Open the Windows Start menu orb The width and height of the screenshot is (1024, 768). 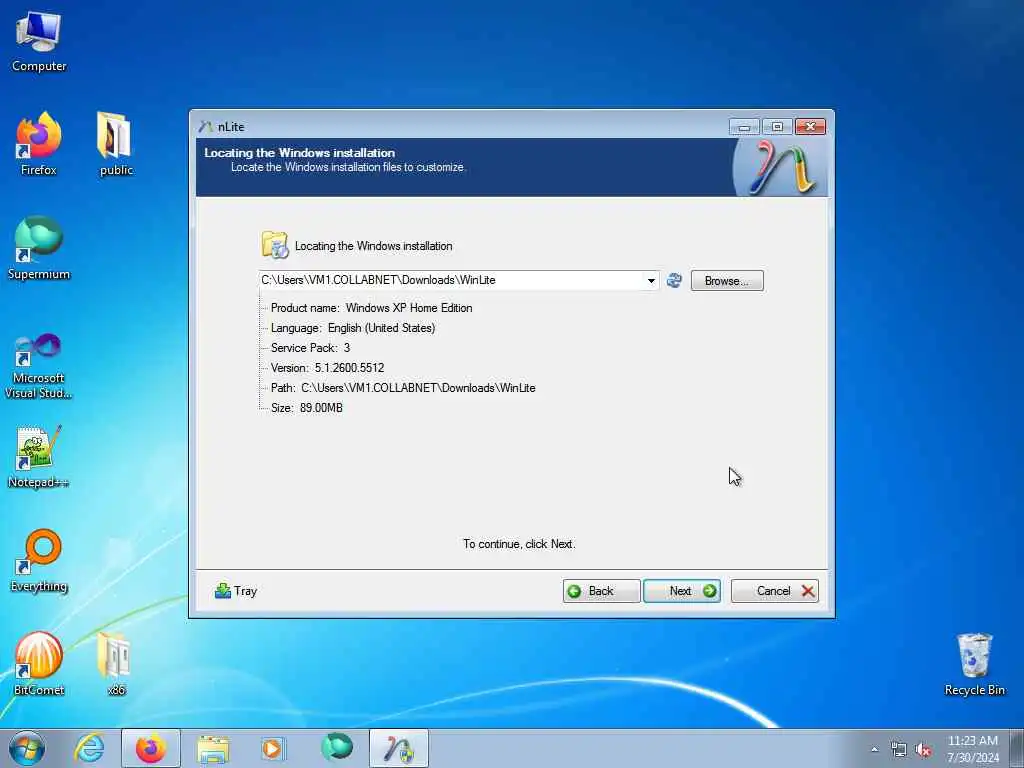(x=27, y=749)
